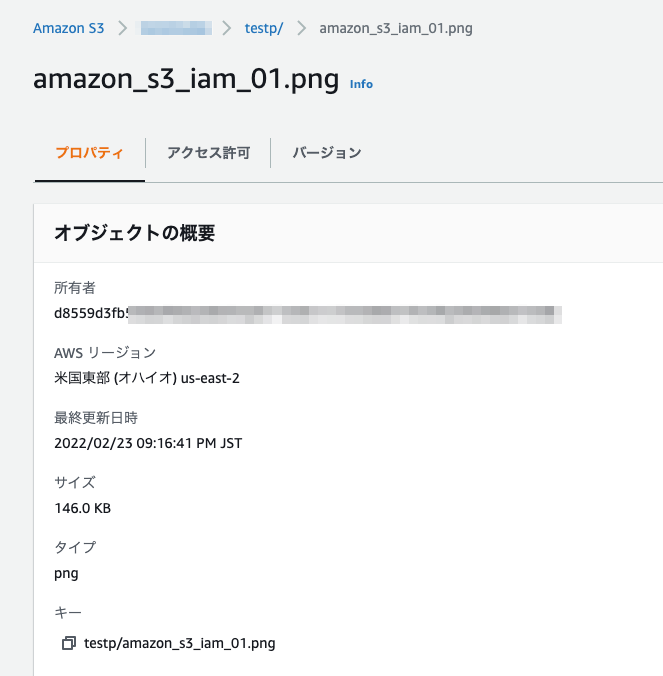Open the testp/ folder breadcrumb

tap(264, 28)
